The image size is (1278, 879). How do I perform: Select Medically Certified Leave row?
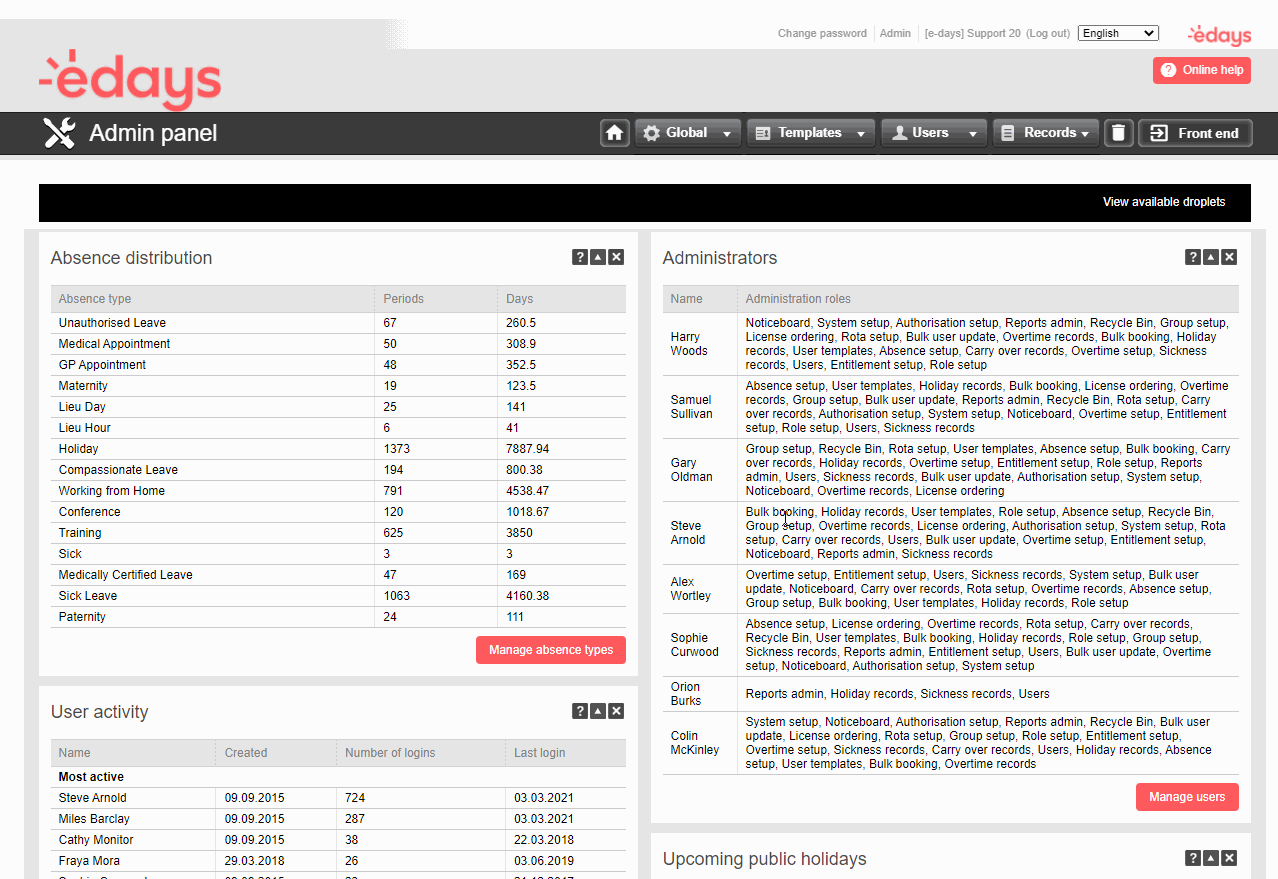338,575
